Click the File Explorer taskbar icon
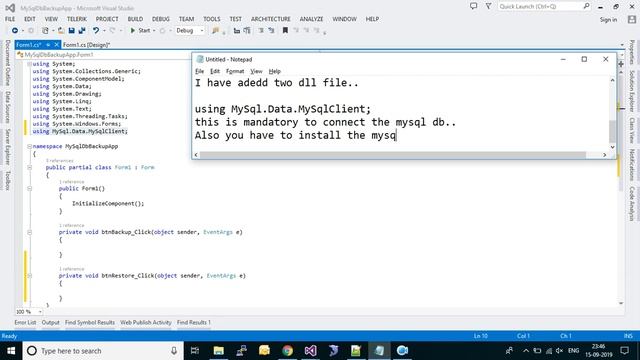 (x=219, y=351)
